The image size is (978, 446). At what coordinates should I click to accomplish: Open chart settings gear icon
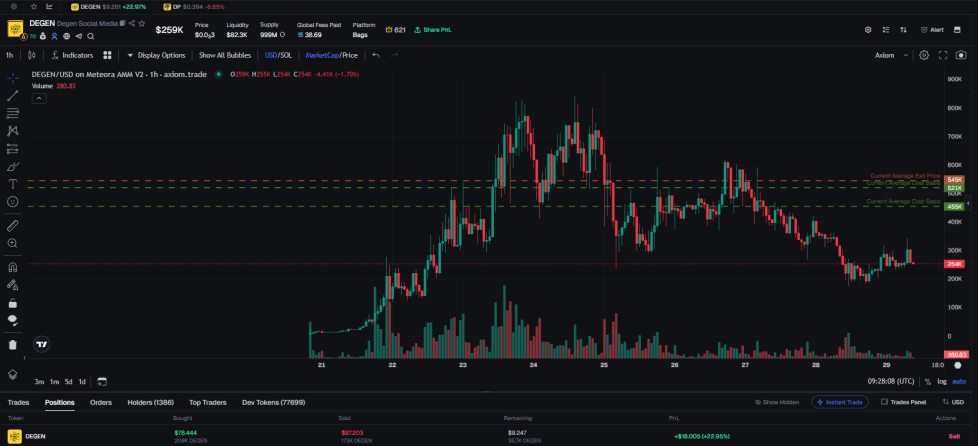[x=924, y=55]
